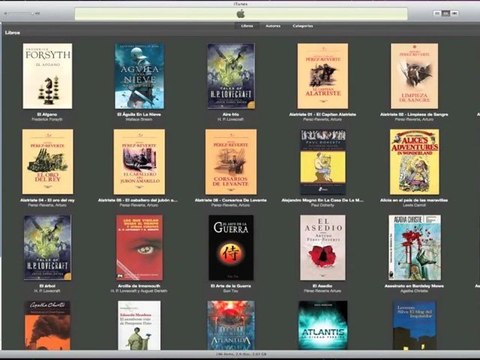This screenshot has height=360, width=480.
Task: Click author 'H. P. Lovecraft' under El árbol
Action: [47, 291]
